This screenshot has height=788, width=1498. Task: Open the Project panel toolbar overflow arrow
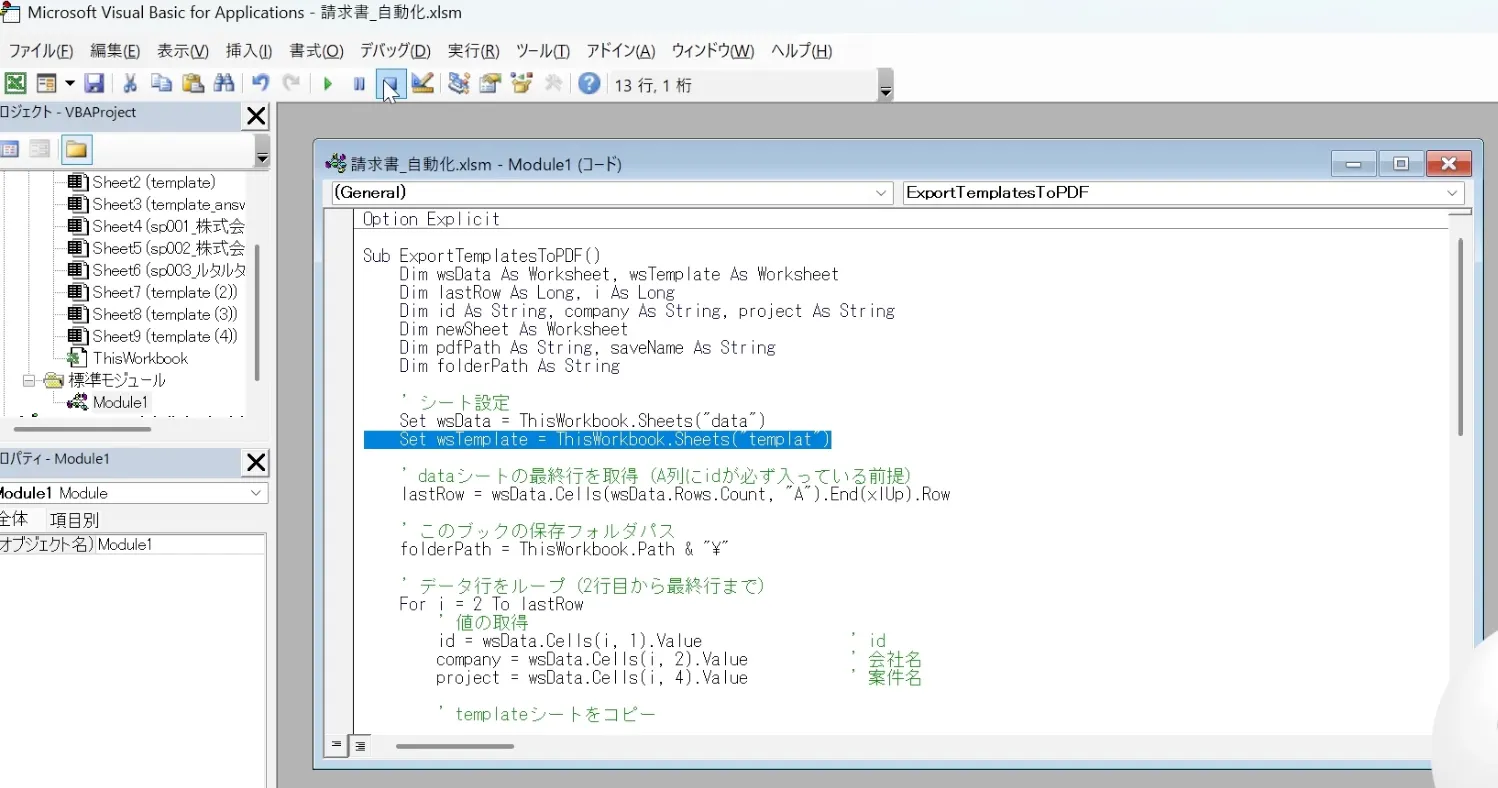(x=262, y=151)
